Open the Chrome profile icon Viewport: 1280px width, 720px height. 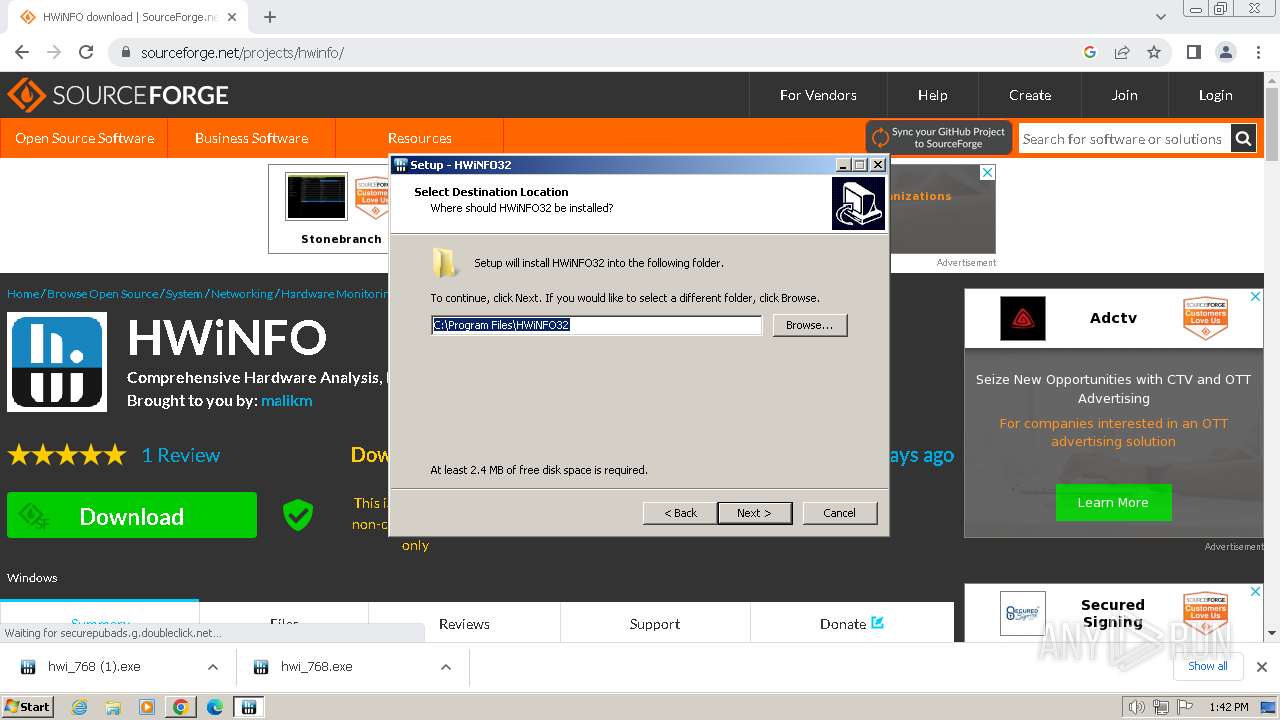[x=1225, y=52]
